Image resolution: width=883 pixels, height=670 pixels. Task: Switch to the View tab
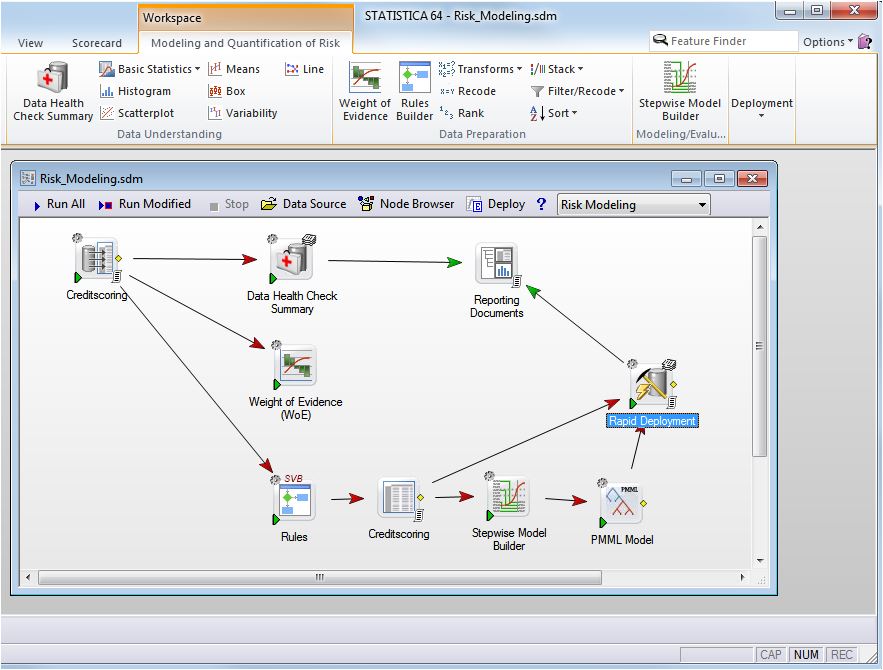(x=30, y=43)
